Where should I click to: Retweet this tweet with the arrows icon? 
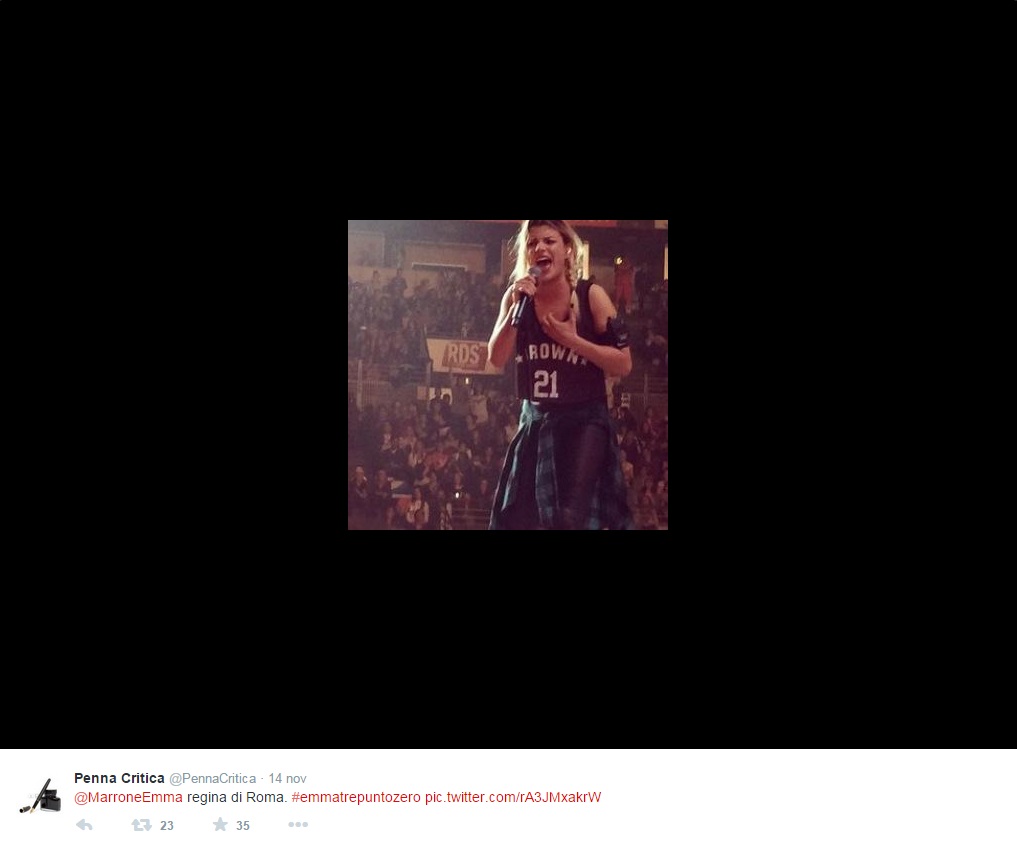(141, 825)
